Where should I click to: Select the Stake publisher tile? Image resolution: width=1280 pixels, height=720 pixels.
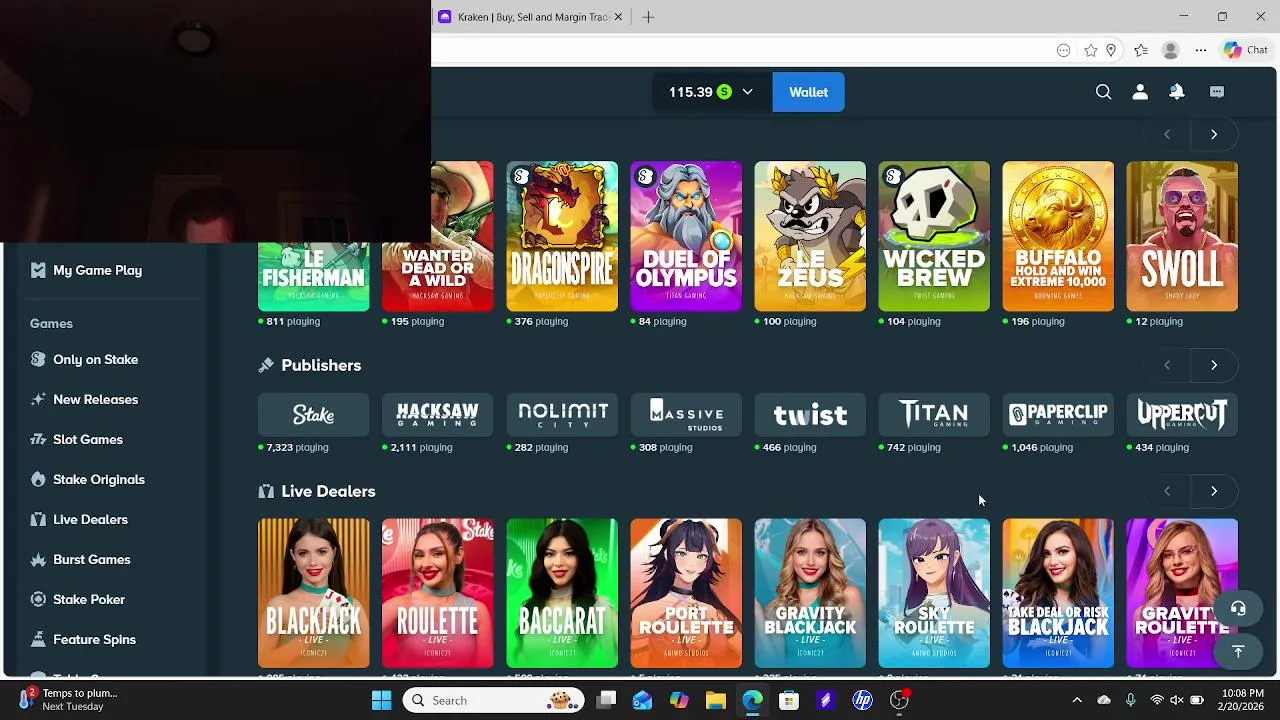[314, 414]
